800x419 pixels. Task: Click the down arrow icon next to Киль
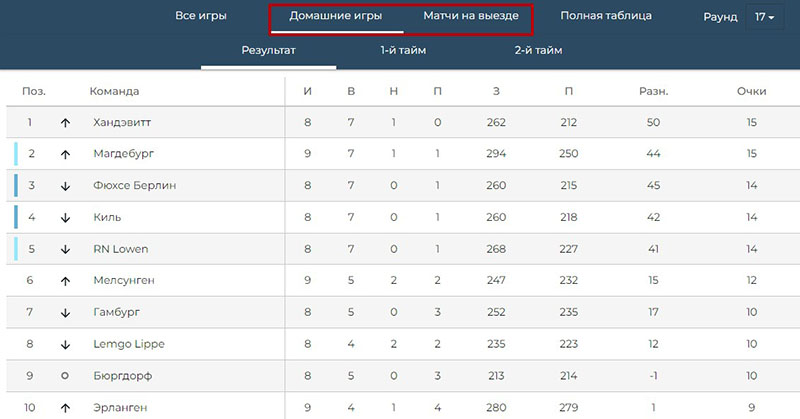(65, 218)
